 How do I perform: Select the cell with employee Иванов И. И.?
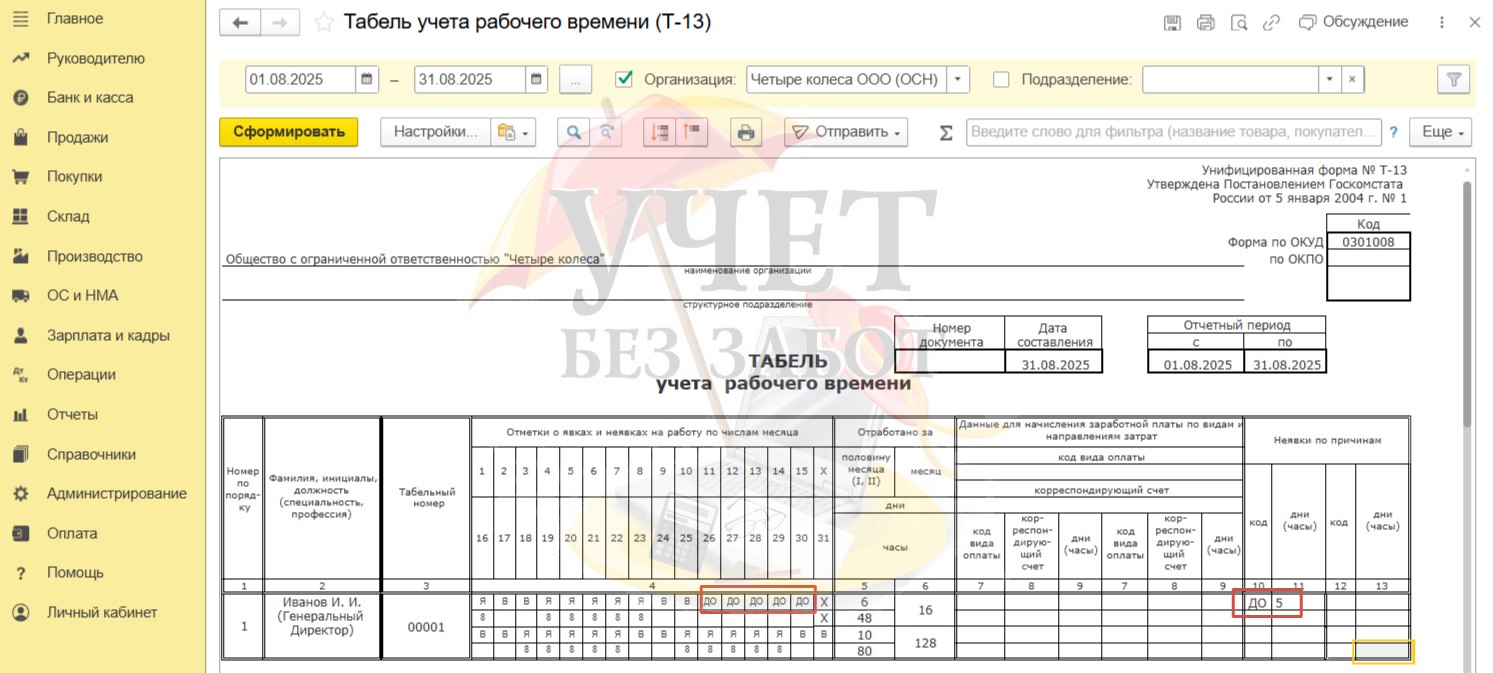point(322,626)
